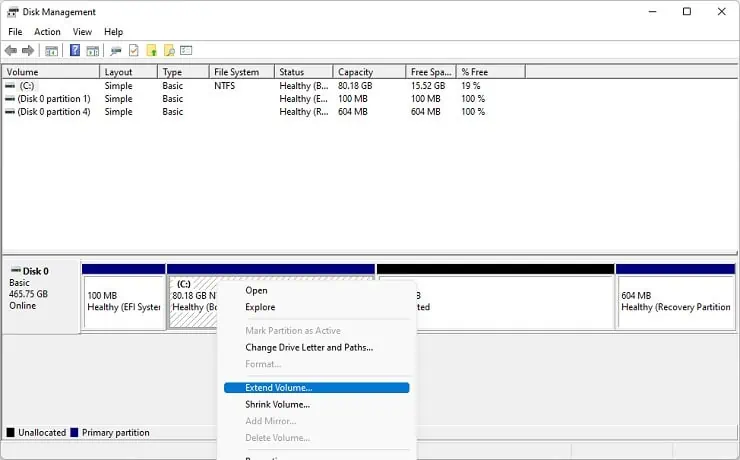Click the blue question mark Help icon

point(75,51)
